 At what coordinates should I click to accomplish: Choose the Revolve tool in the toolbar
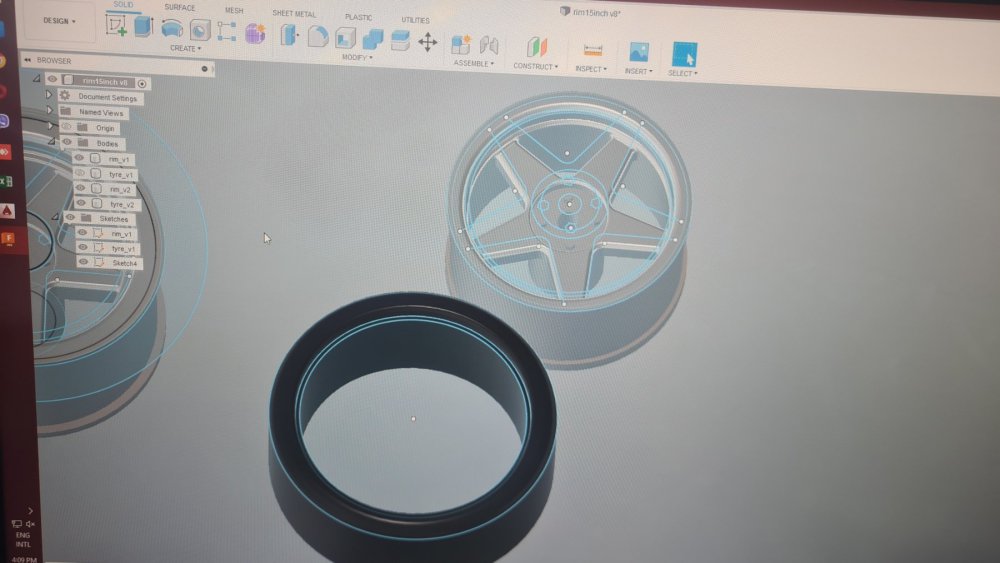pos(172,28)
